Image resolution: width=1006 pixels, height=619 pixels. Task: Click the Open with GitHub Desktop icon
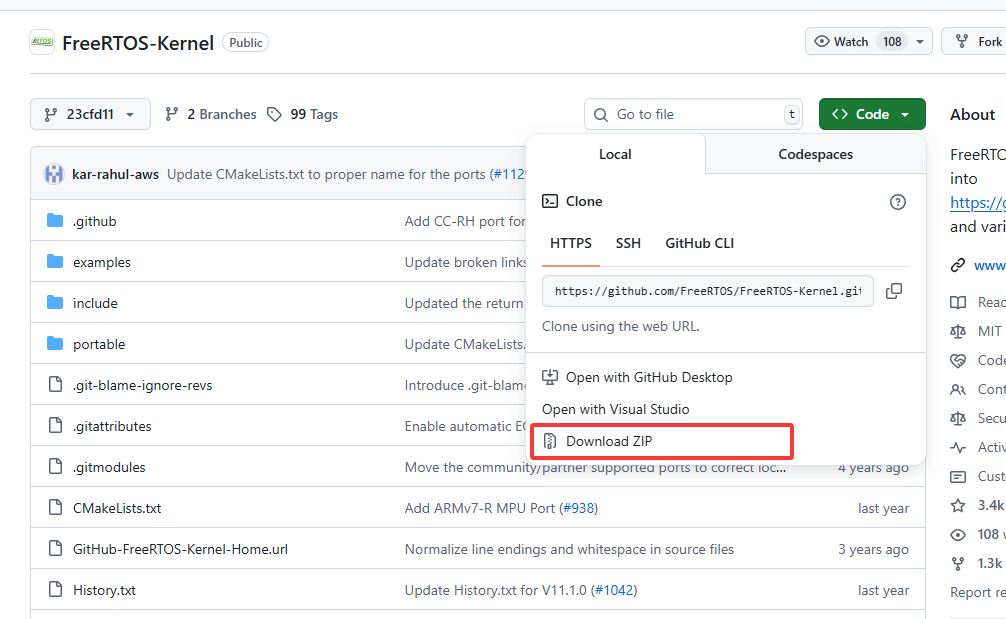(x=550, y=377)
